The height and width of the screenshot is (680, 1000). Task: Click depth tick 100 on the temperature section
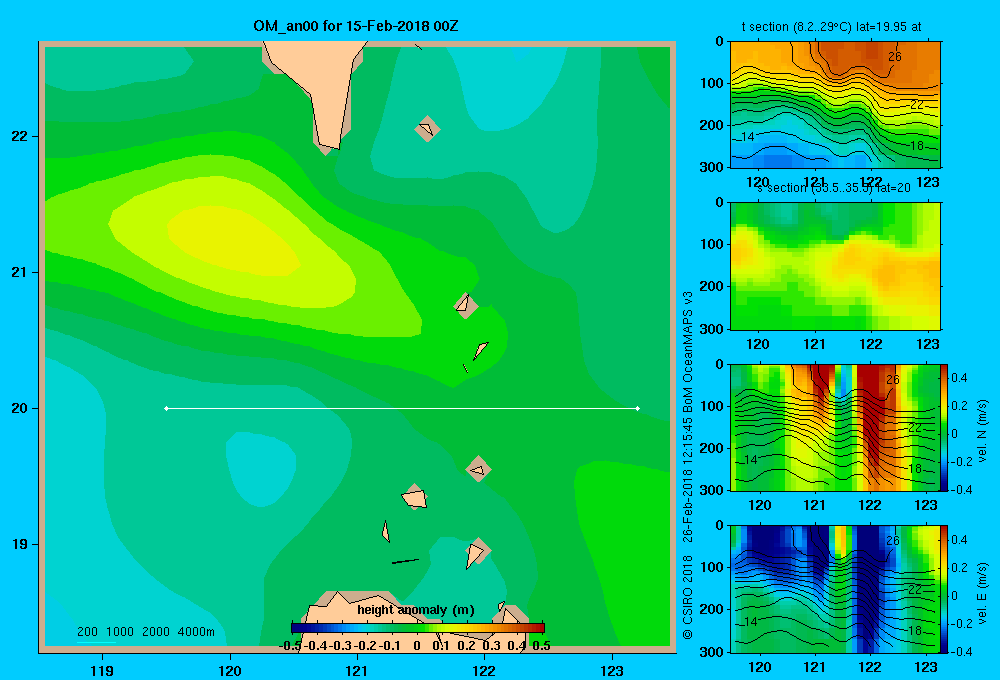point(714,83)
